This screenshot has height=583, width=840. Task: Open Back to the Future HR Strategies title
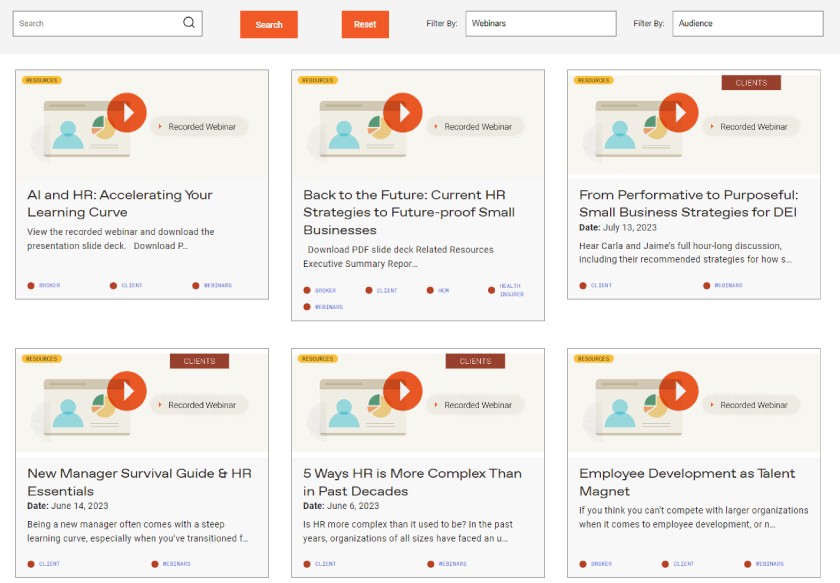[x=409, y=212]
